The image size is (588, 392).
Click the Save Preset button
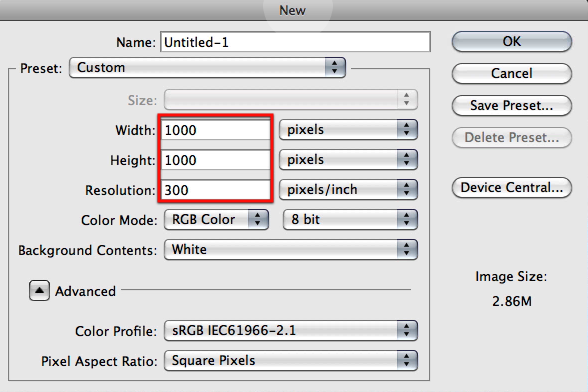[x=512, y=105]
